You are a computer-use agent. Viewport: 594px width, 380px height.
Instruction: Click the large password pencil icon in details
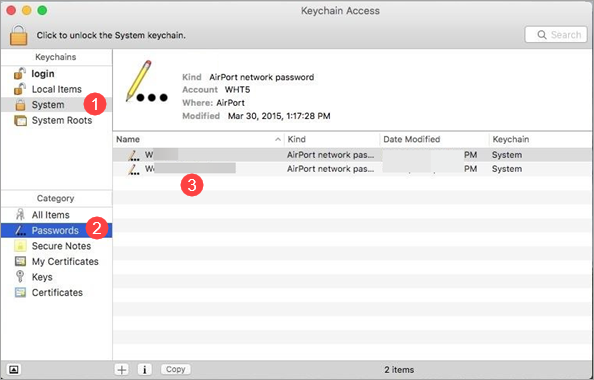click(x=147, y=82)
